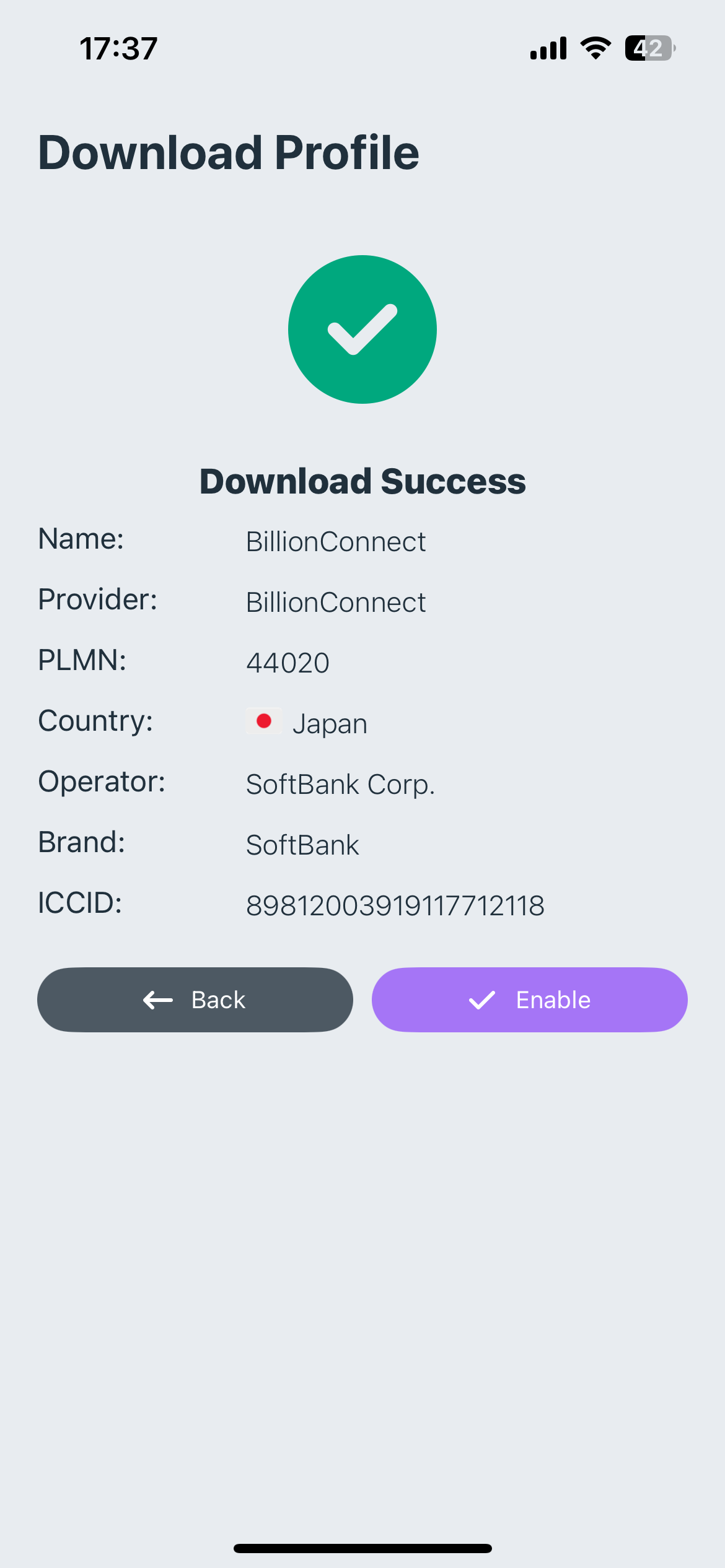725x1568 pixels.
Task: Select the Provider value BillionConnect
Action: [336, 603]
